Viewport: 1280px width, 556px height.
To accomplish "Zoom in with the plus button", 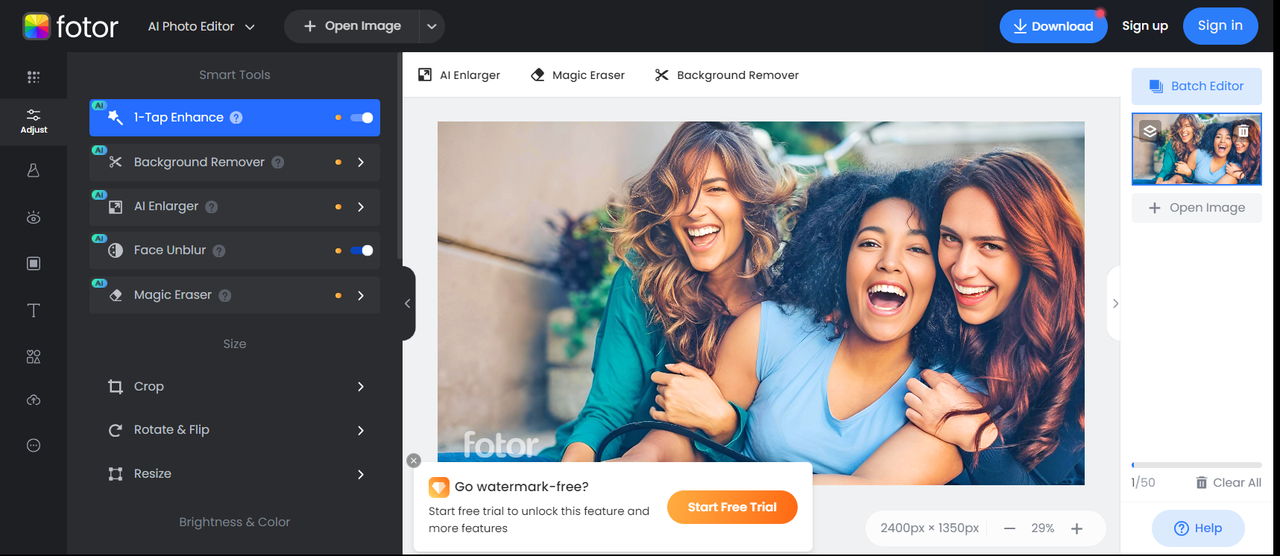I will (1077, 528).
